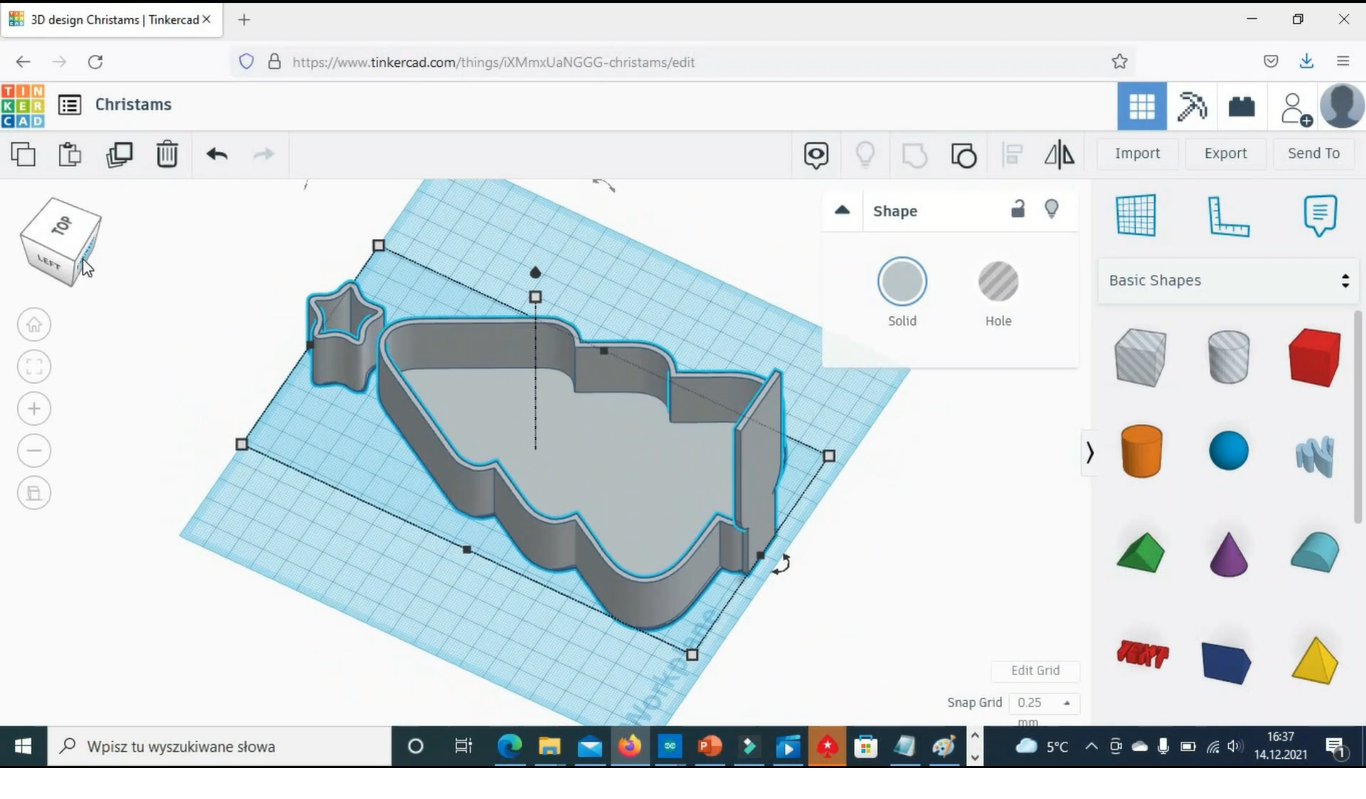This screenshot has width=1366, height=799.
Task: Open the Basic Shapes dropdown
Action: (x=1228, y=281)
